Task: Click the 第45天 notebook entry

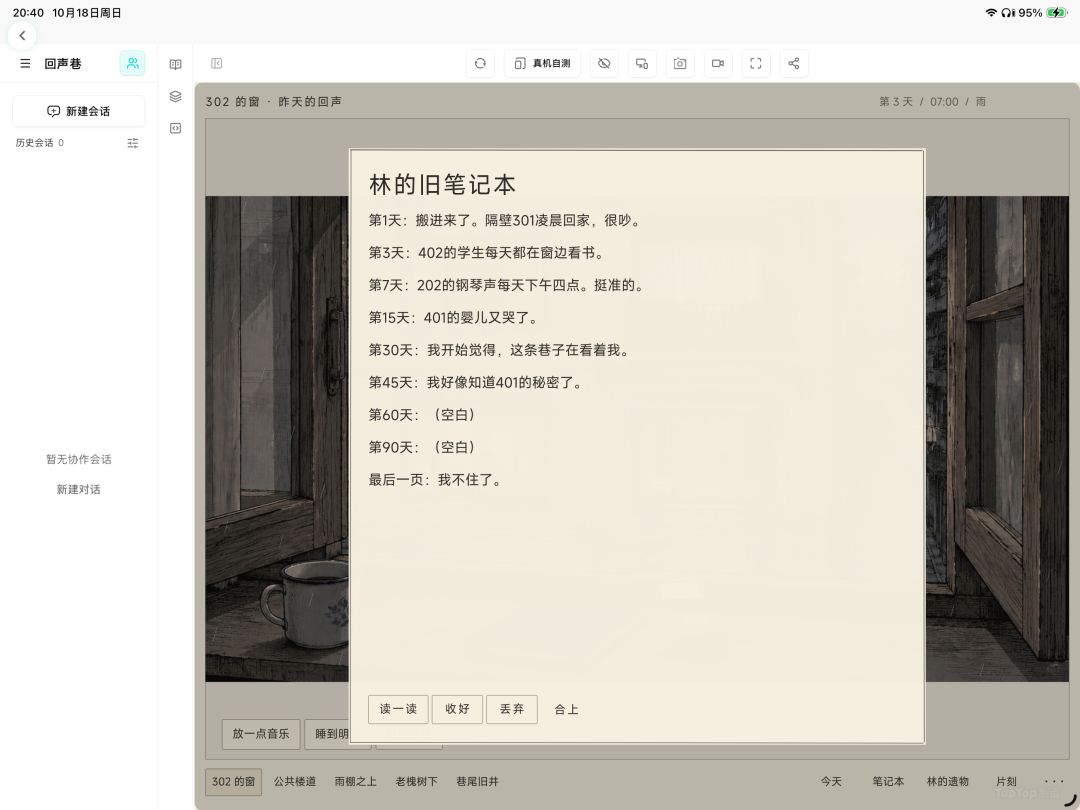Action: pyautogui.click(x=475, y=383)
